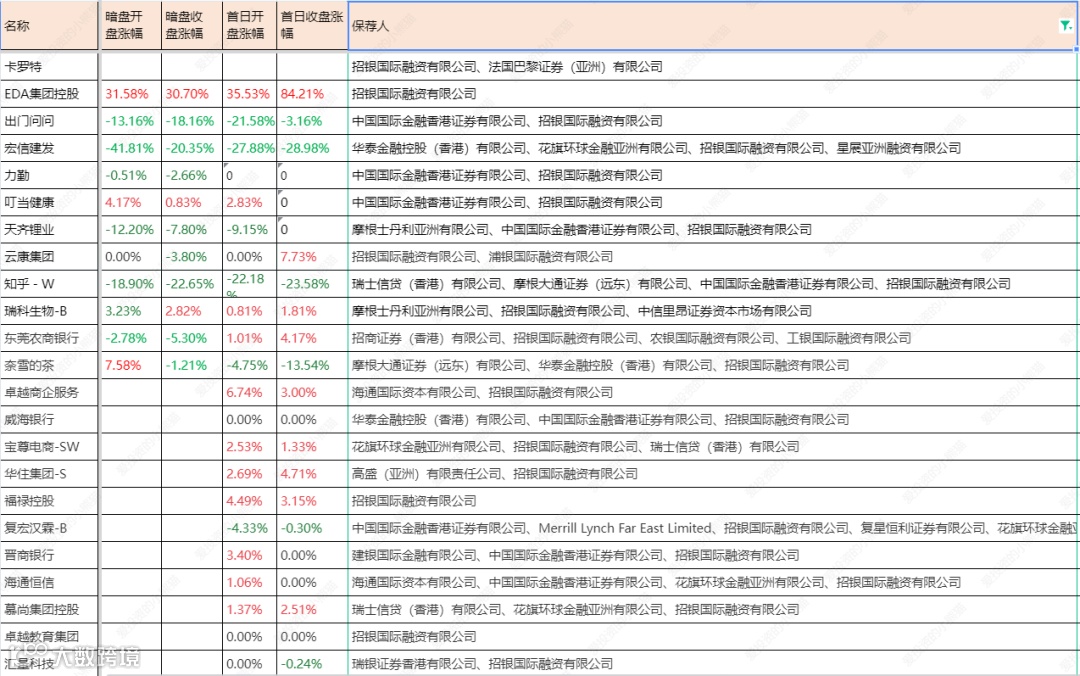
Task: Click the -12.20% cell for 天齐锂业
Action: tap(131, 229)
